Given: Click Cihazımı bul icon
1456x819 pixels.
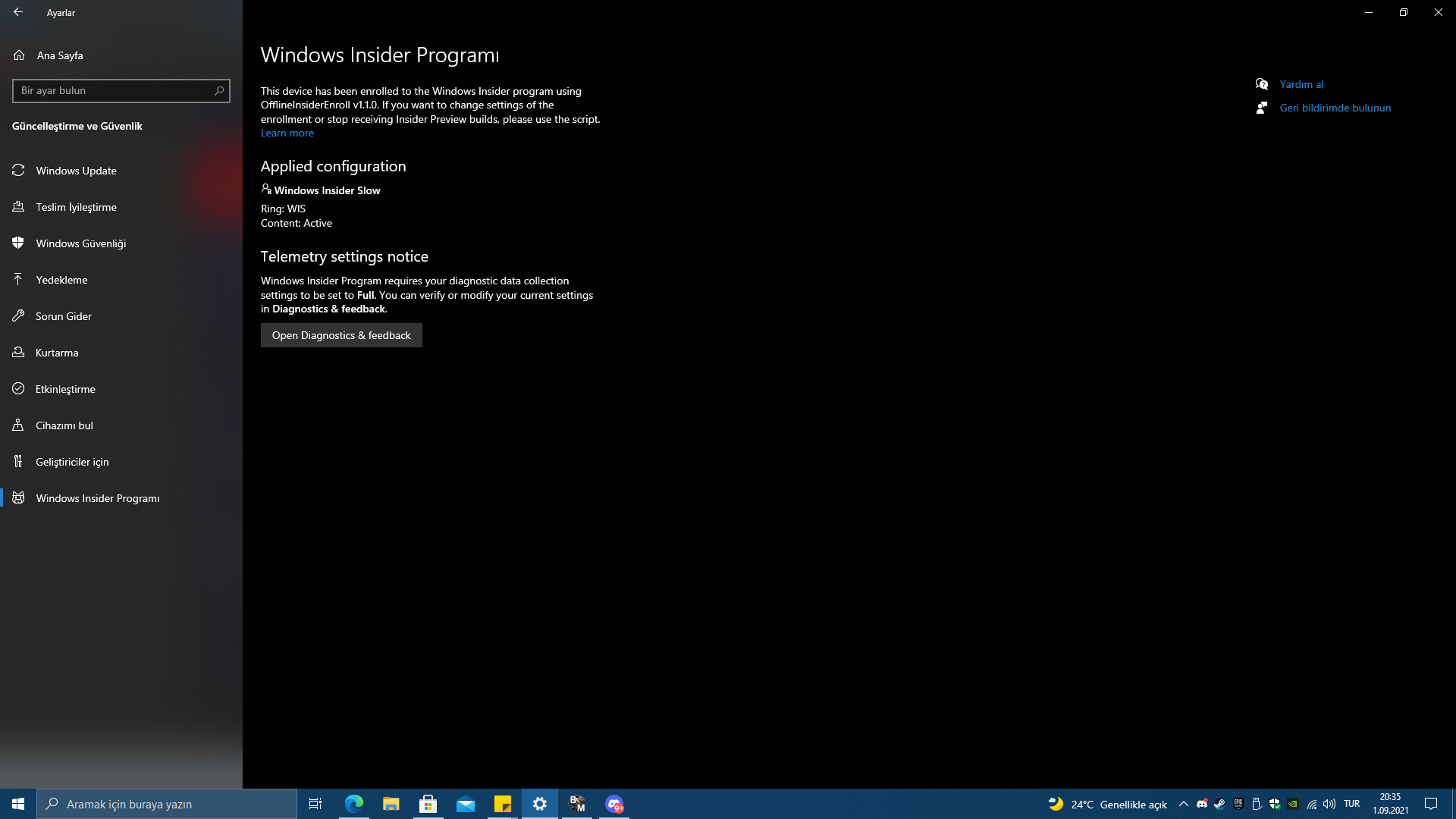Looking at the screenshot, I should (19, 425).
